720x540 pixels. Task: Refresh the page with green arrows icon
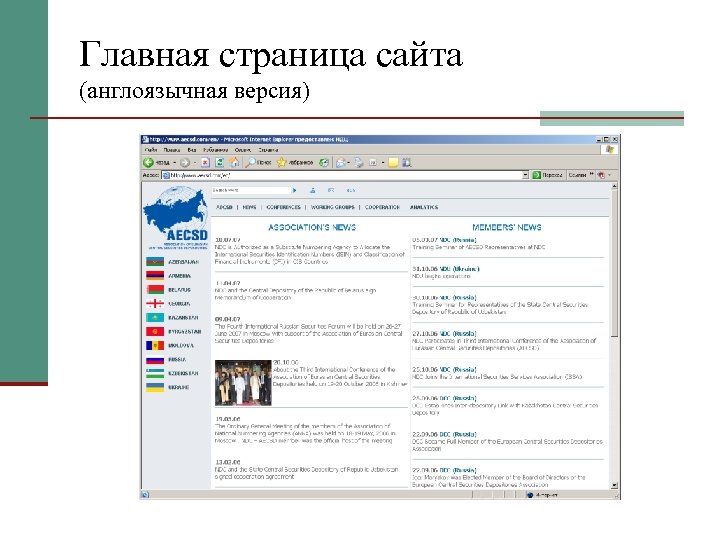(x=219, y=163)
